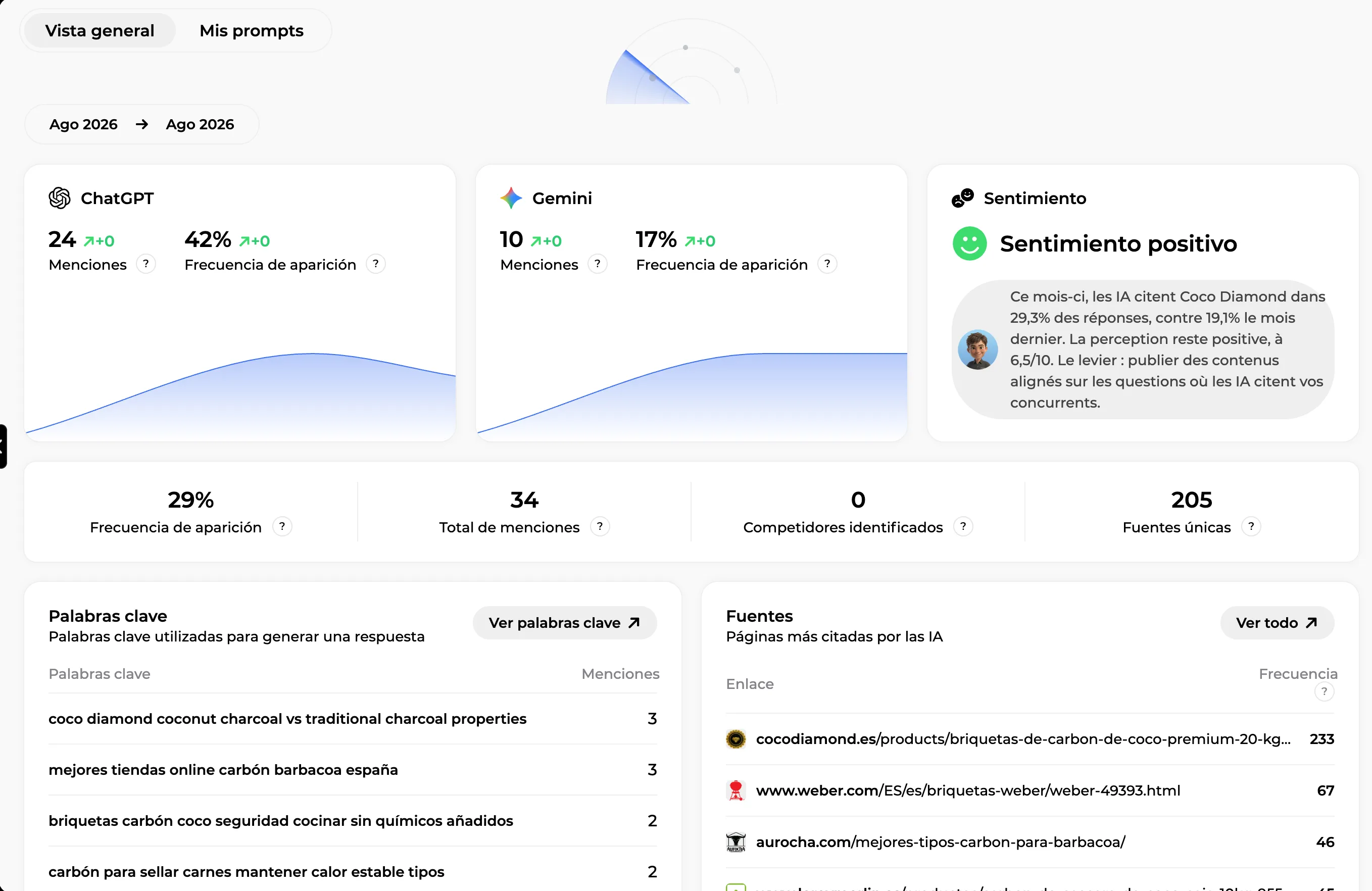Click the cocodiamond.es favicon
1372x891 pixels.
(x=736, y=739)
